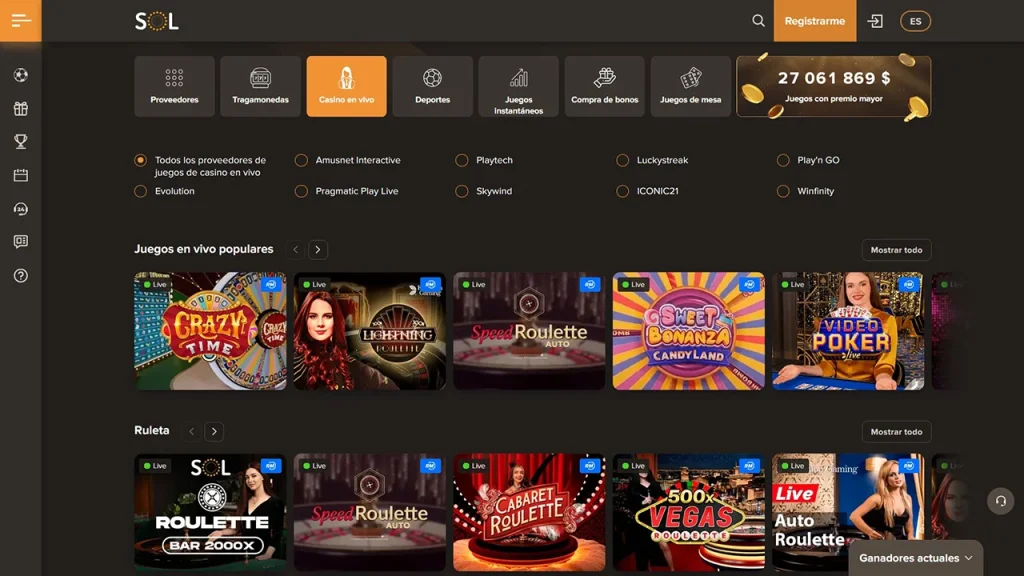Open Speed Roulette Auto in popular games

[529, 331]
